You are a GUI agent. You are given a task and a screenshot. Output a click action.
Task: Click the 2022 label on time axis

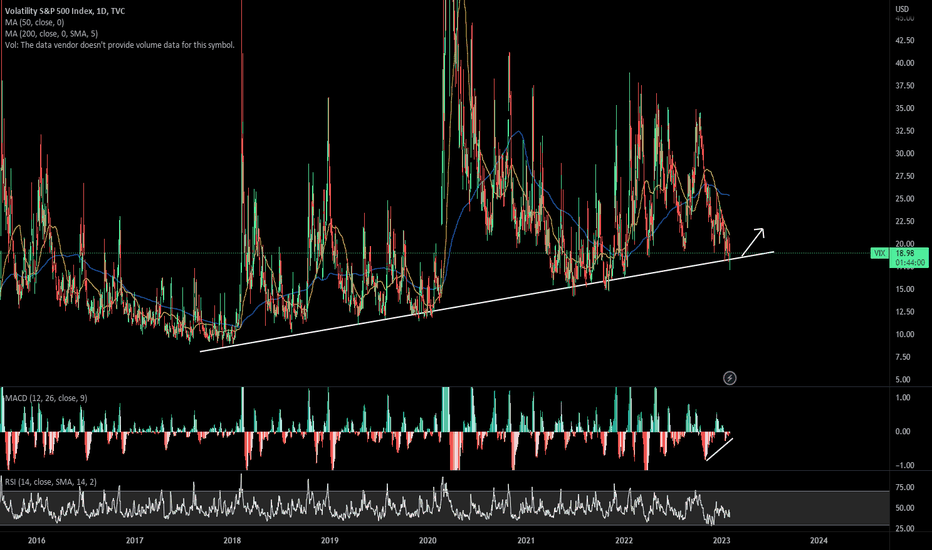tap(624, 540)
